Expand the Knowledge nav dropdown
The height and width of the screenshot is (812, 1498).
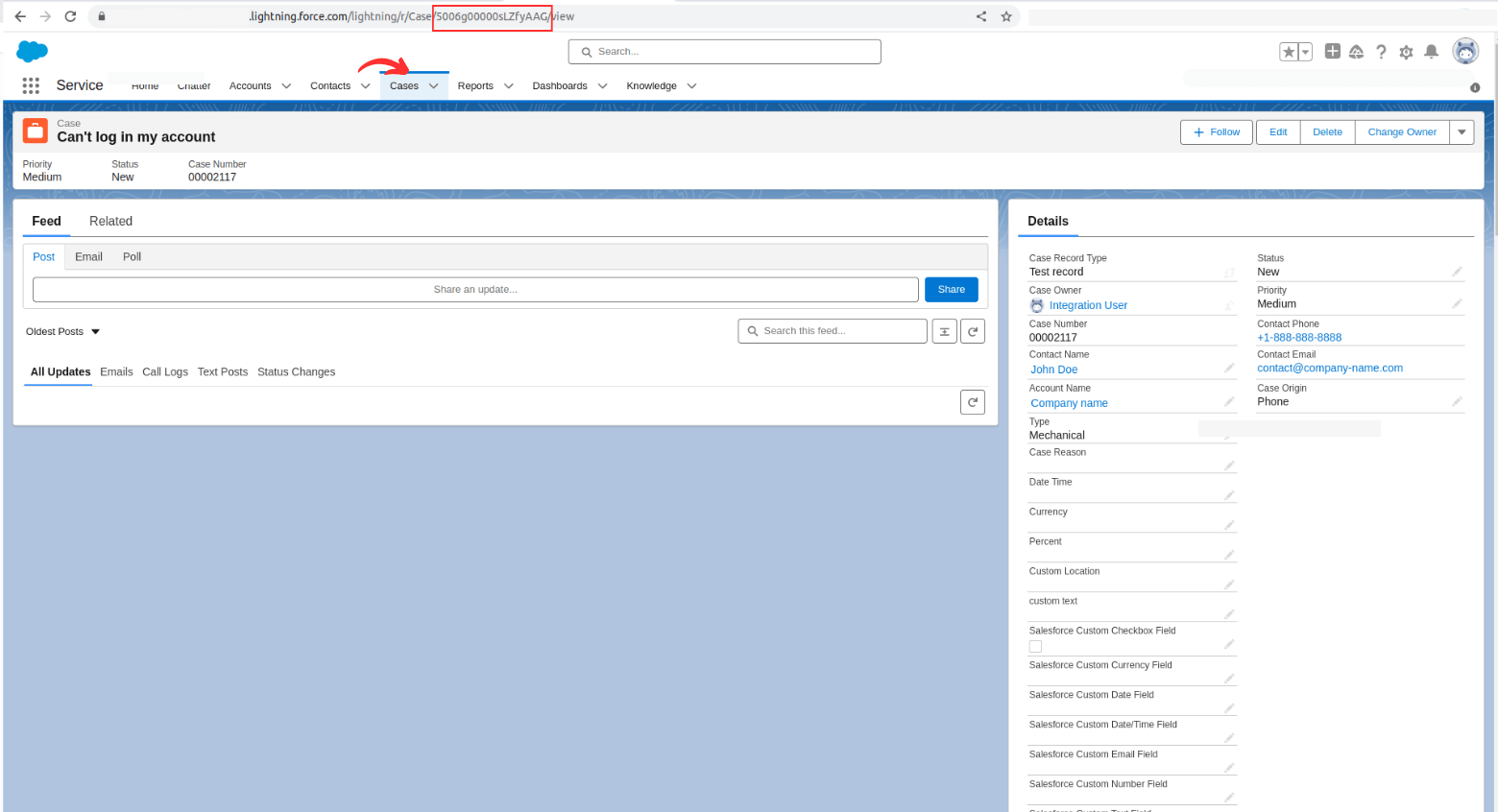[691, 85]
